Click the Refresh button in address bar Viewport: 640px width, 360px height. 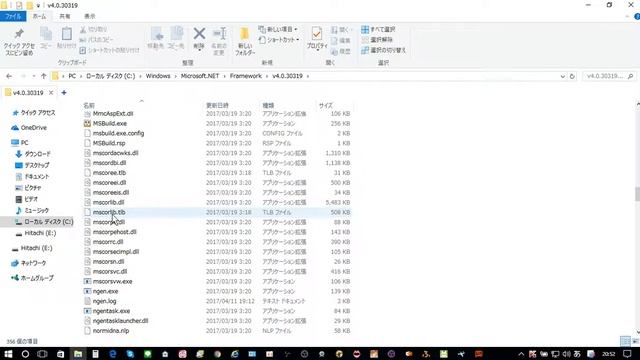pyautogui.click(x=572, y=76)
